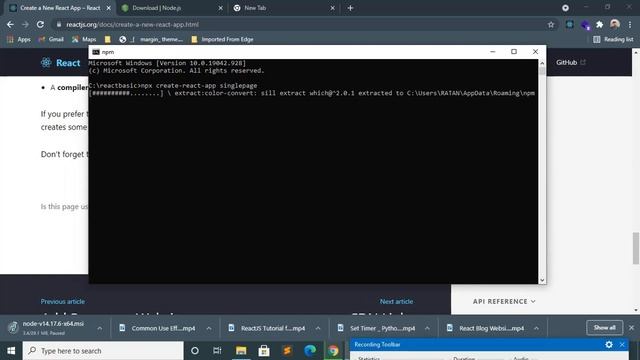Close the downloads bar
Screen dimensions: 640x360
point(631,328)
